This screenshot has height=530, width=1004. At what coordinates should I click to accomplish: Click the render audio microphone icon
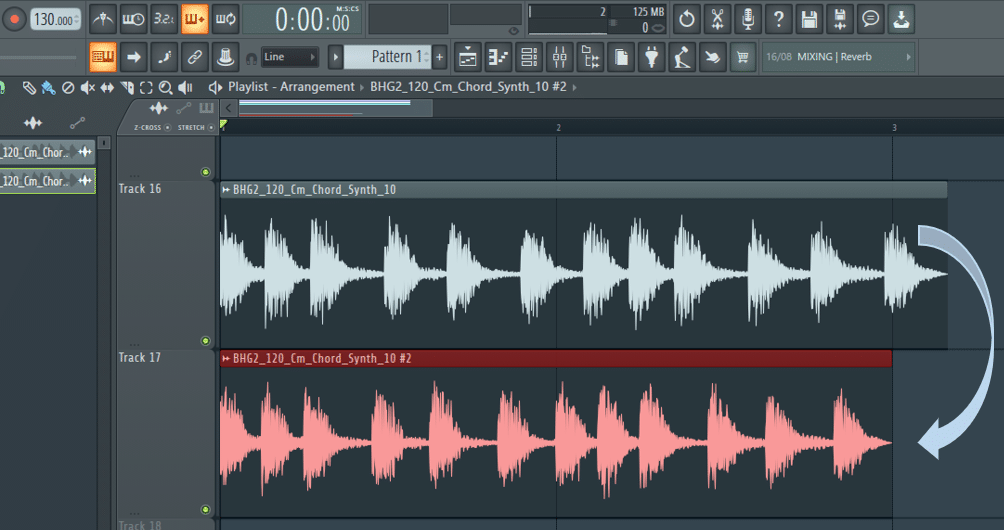click(747, 19)
